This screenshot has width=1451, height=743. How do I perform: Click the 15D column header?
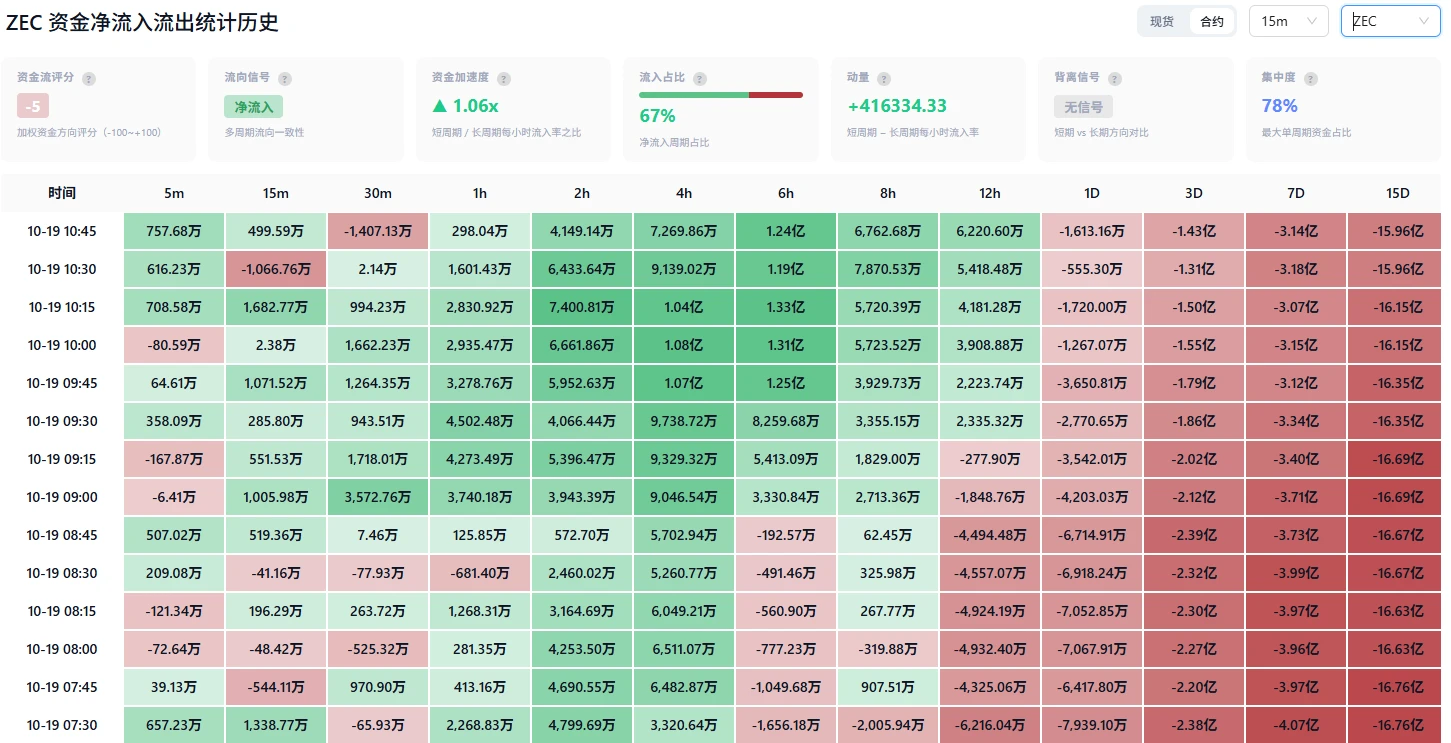pyautogui.click(x=1398, y=193)
